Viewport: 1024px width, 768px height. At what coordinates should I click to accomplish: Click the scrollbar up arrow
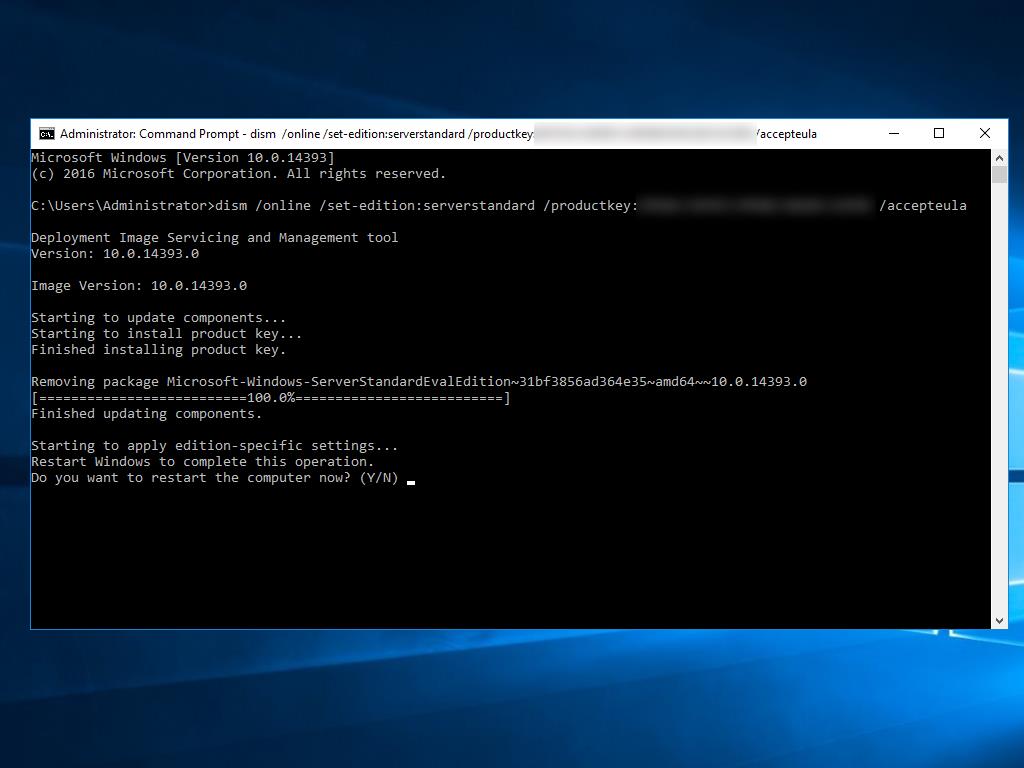coord(999,157)
